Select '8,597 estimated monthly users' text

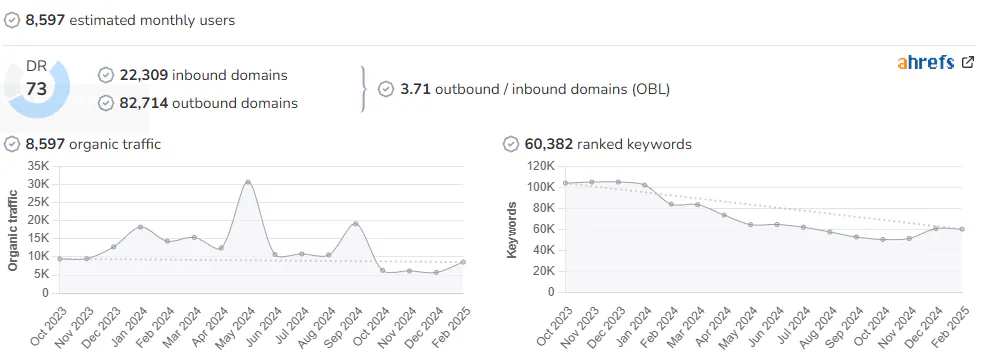130,20
